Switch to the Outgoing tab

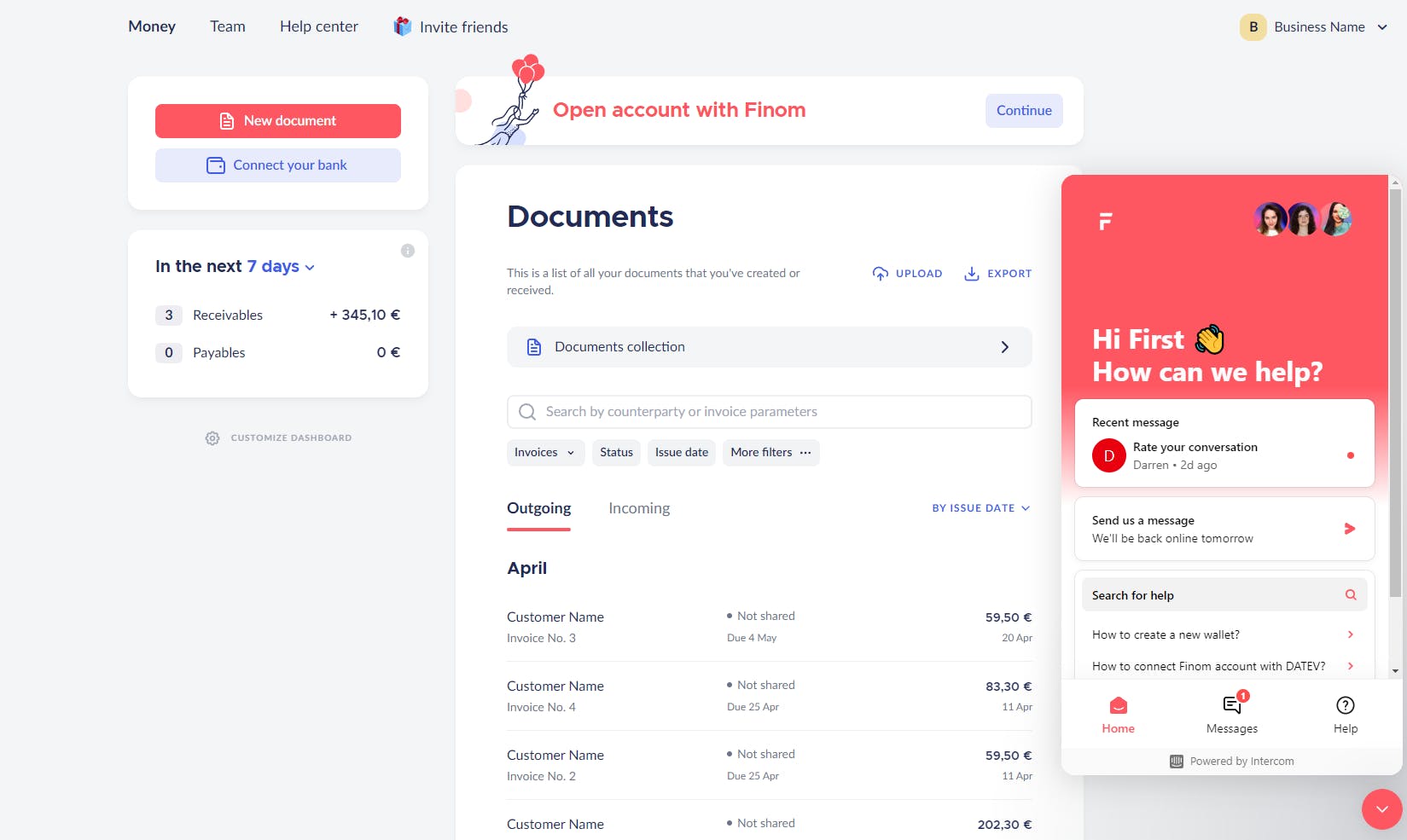point(538,508)
